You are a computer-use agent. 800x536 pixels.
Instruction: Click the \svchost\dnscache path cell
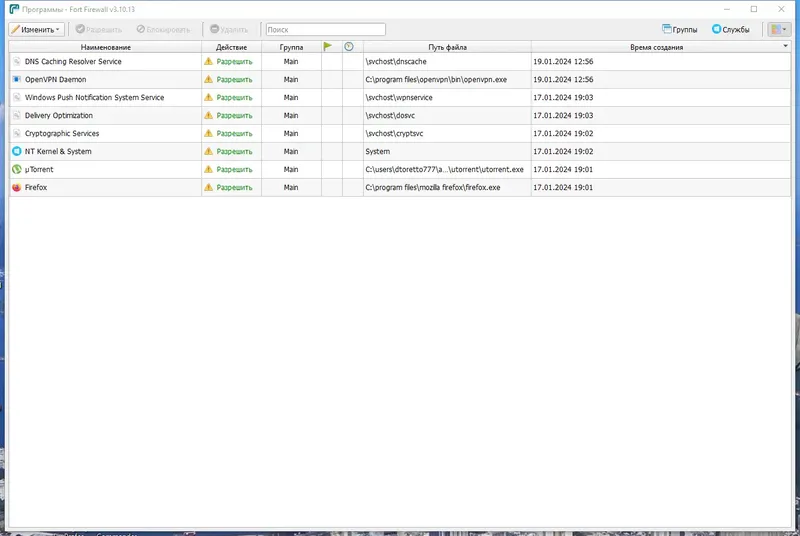click(447, 62)
